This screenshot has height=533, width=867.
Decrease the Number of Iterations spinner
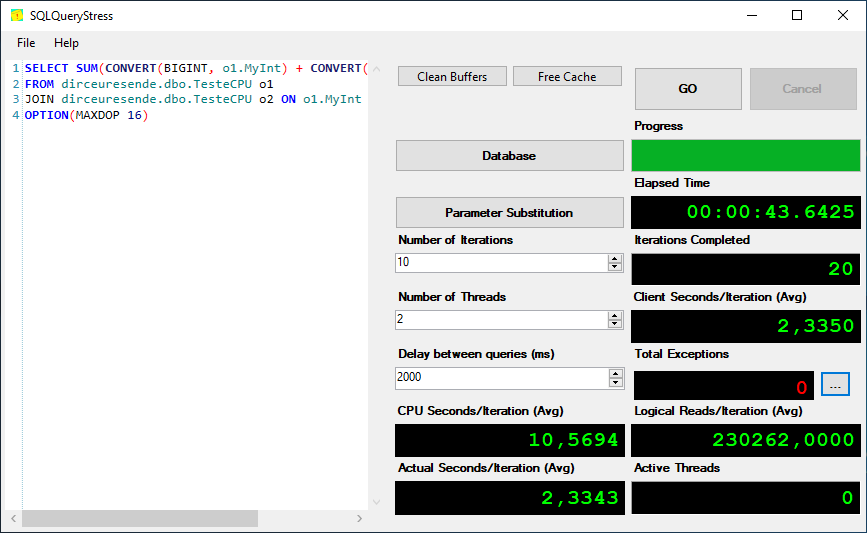coord(614,266)
